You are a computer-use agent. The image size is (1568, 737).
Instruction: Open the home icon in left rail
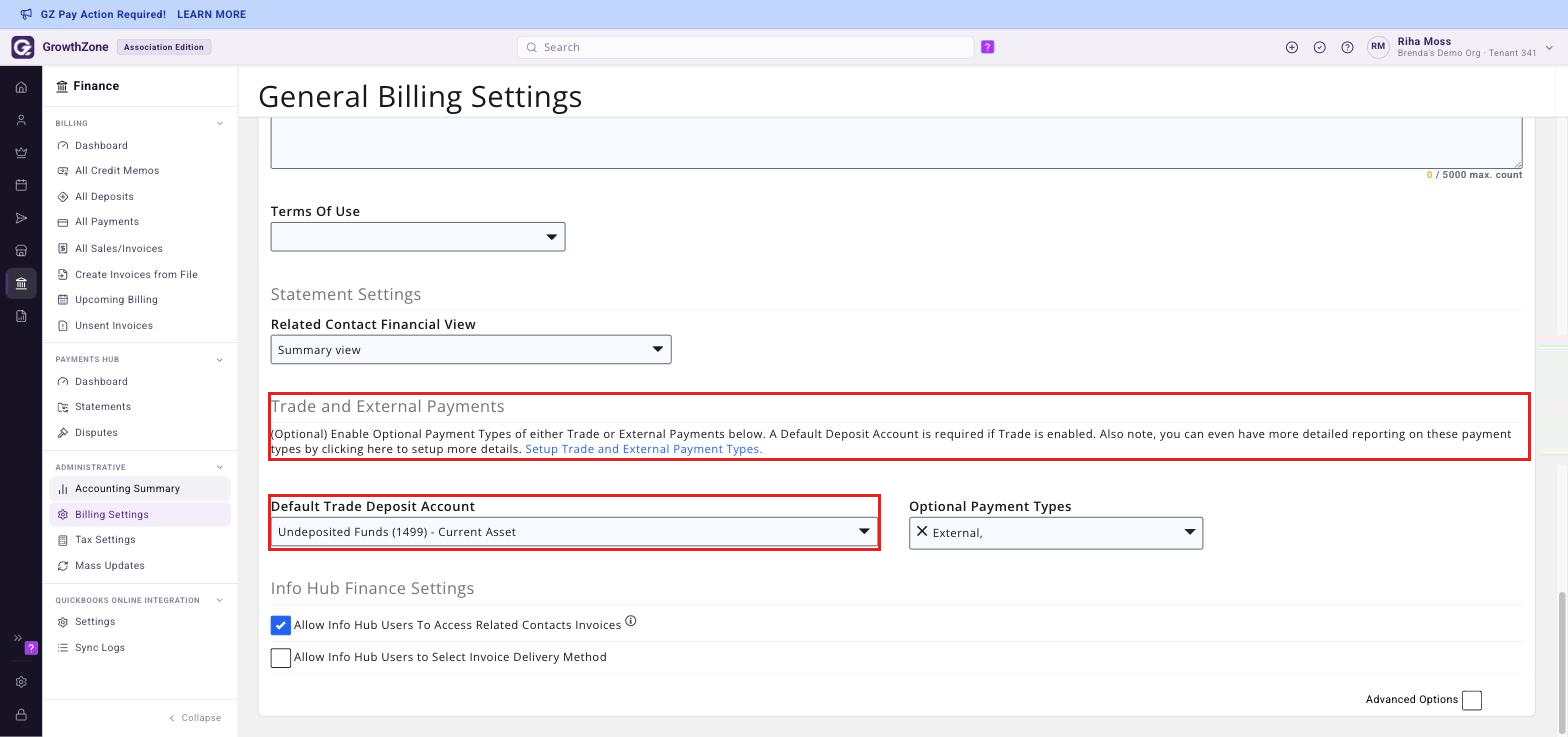tap(21, 88)
